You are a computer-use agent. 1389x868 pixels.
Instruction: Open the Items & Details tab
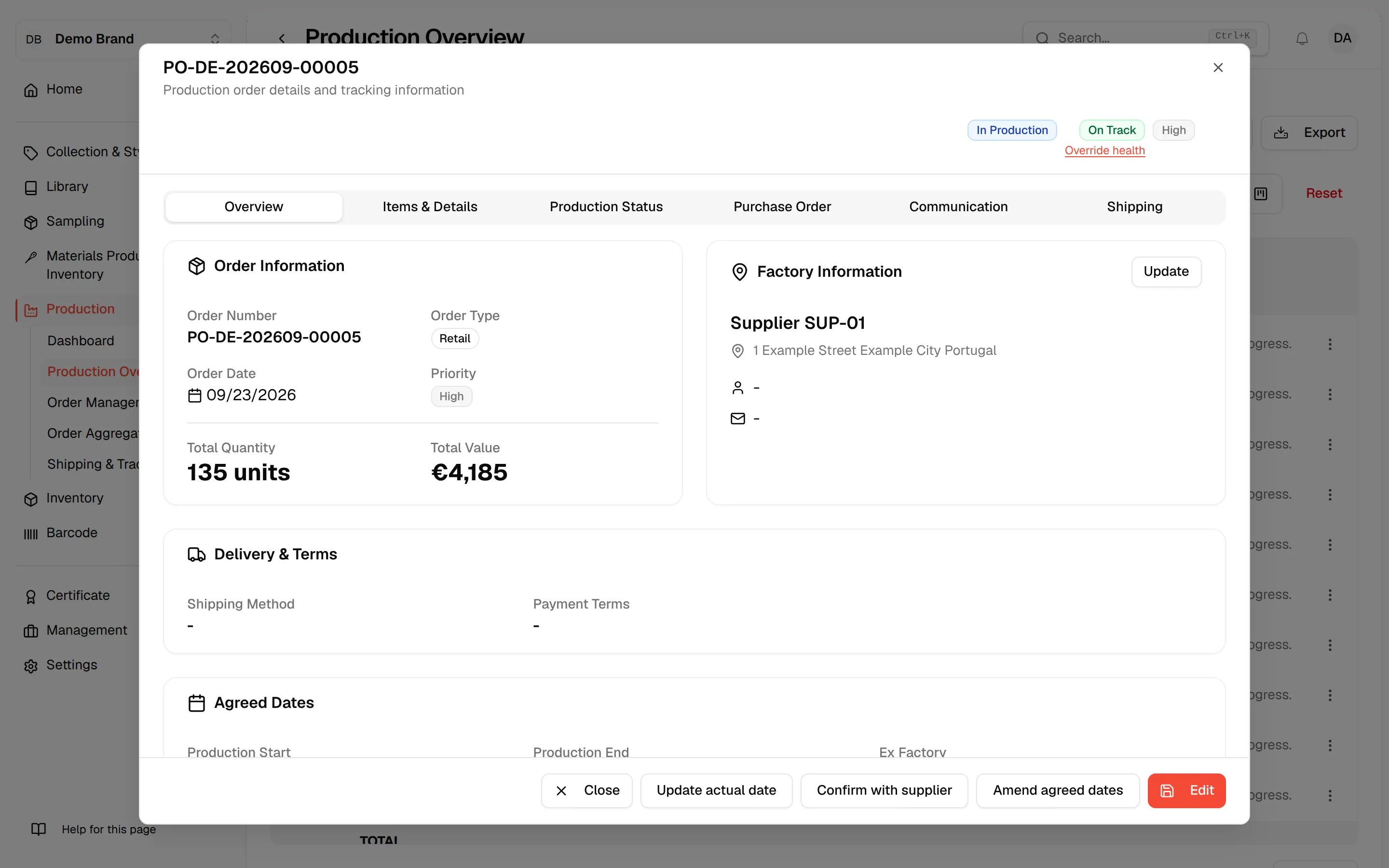point(430,207)
